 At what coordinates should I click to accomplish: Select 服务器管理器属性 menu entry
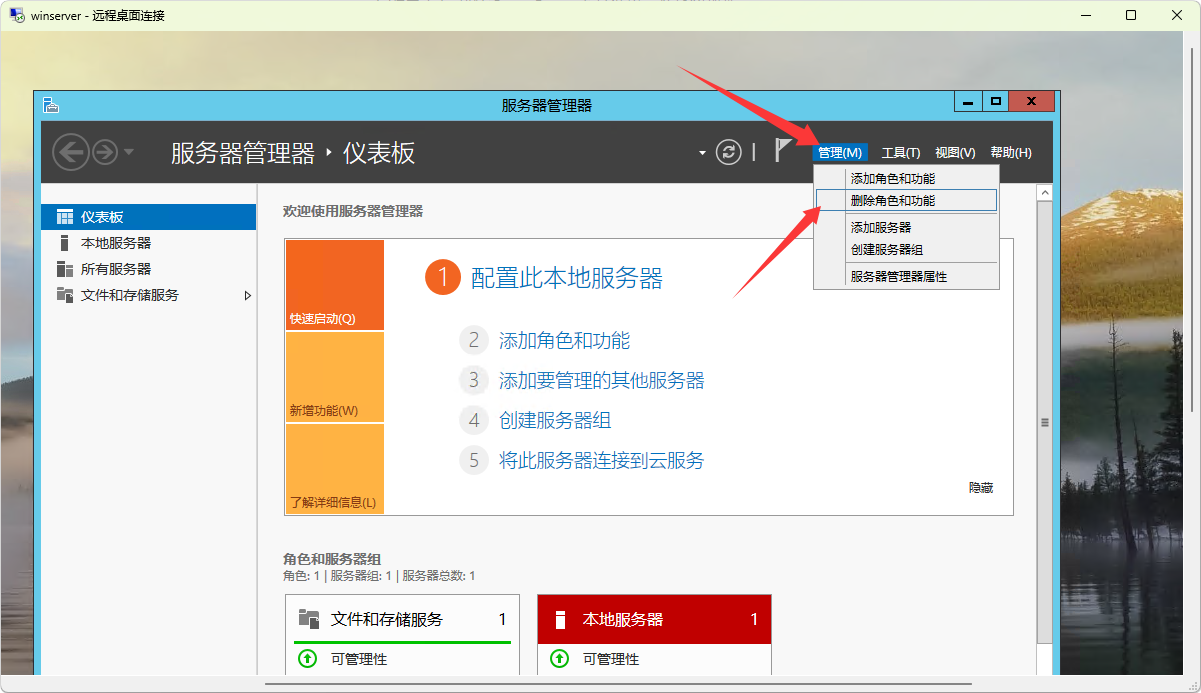coord(899,277)
